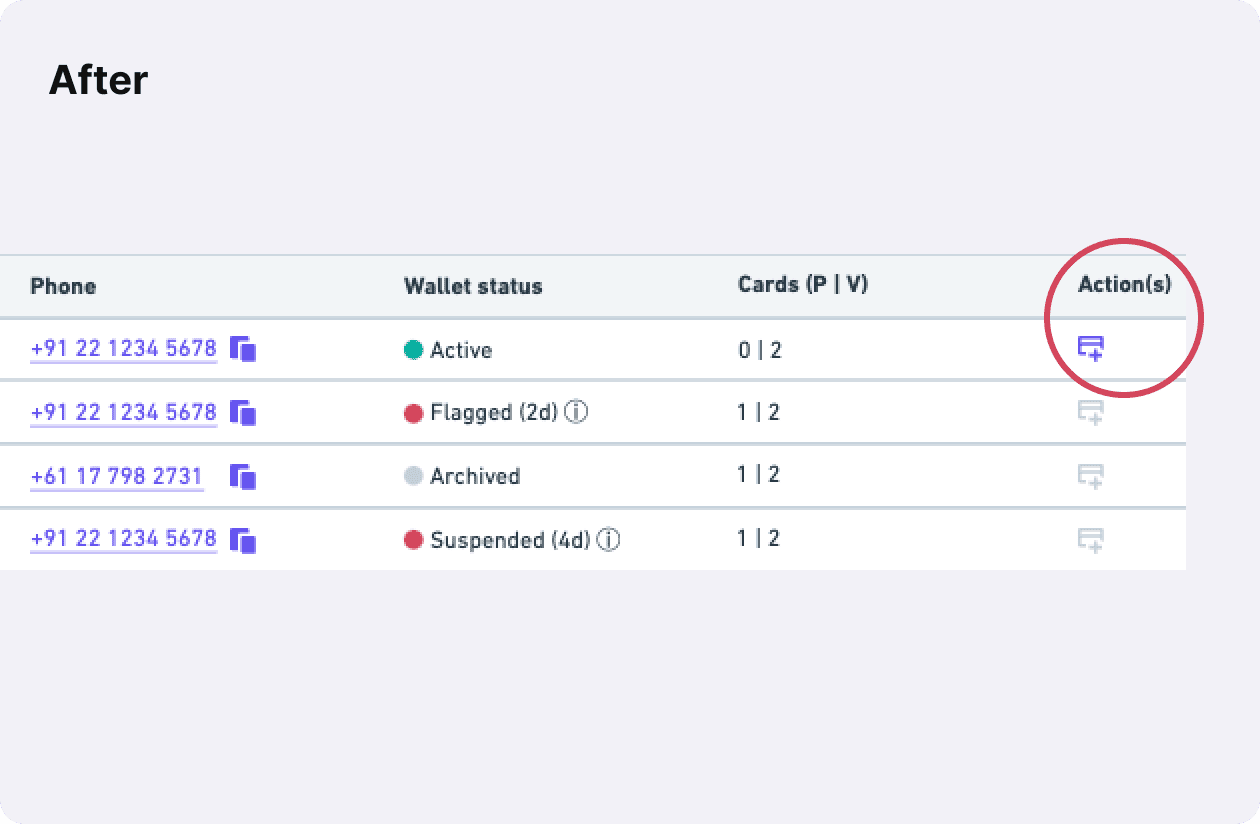Sort by the Phone column header
Image resolution: width=1260 pixels, height=824 pixels.
(63, 286)
